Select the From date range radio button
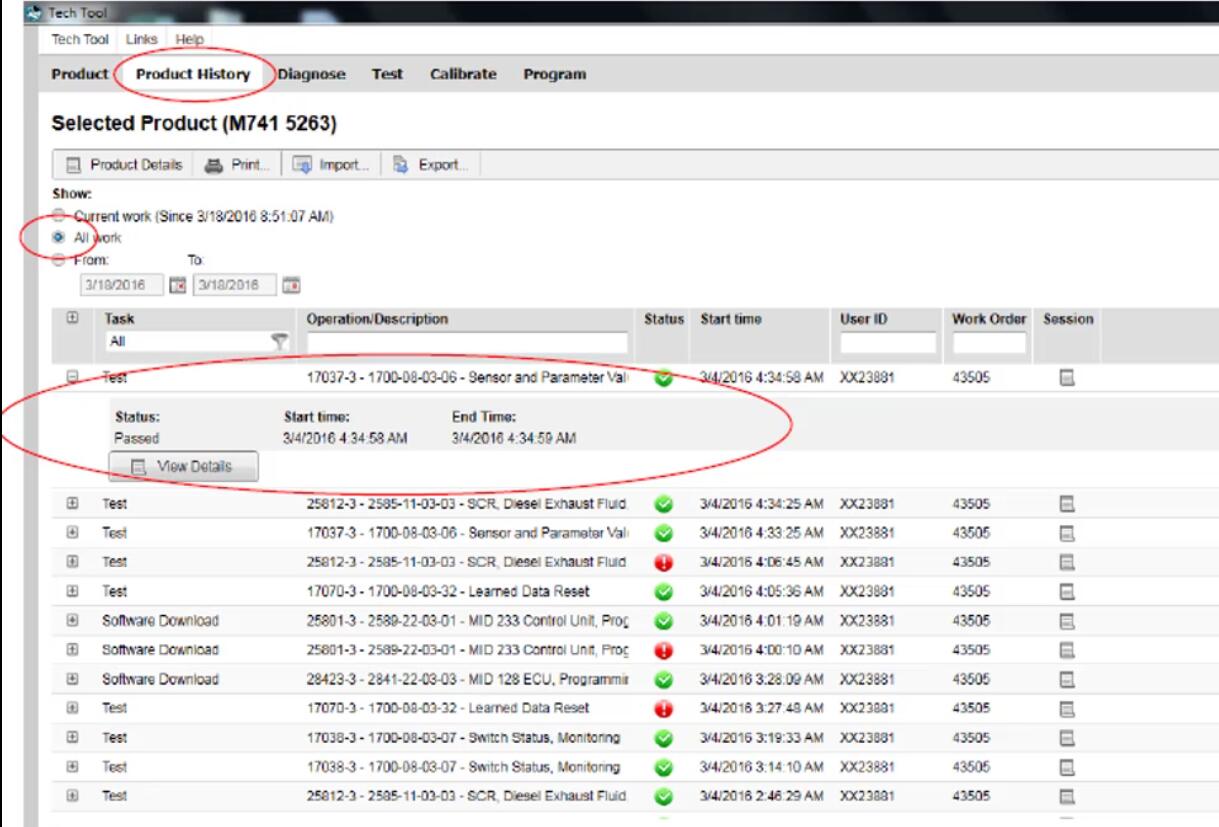Image resolution: width=1219 pixels, height=827 pixels. pyautogui.click(x=59, y=259)
